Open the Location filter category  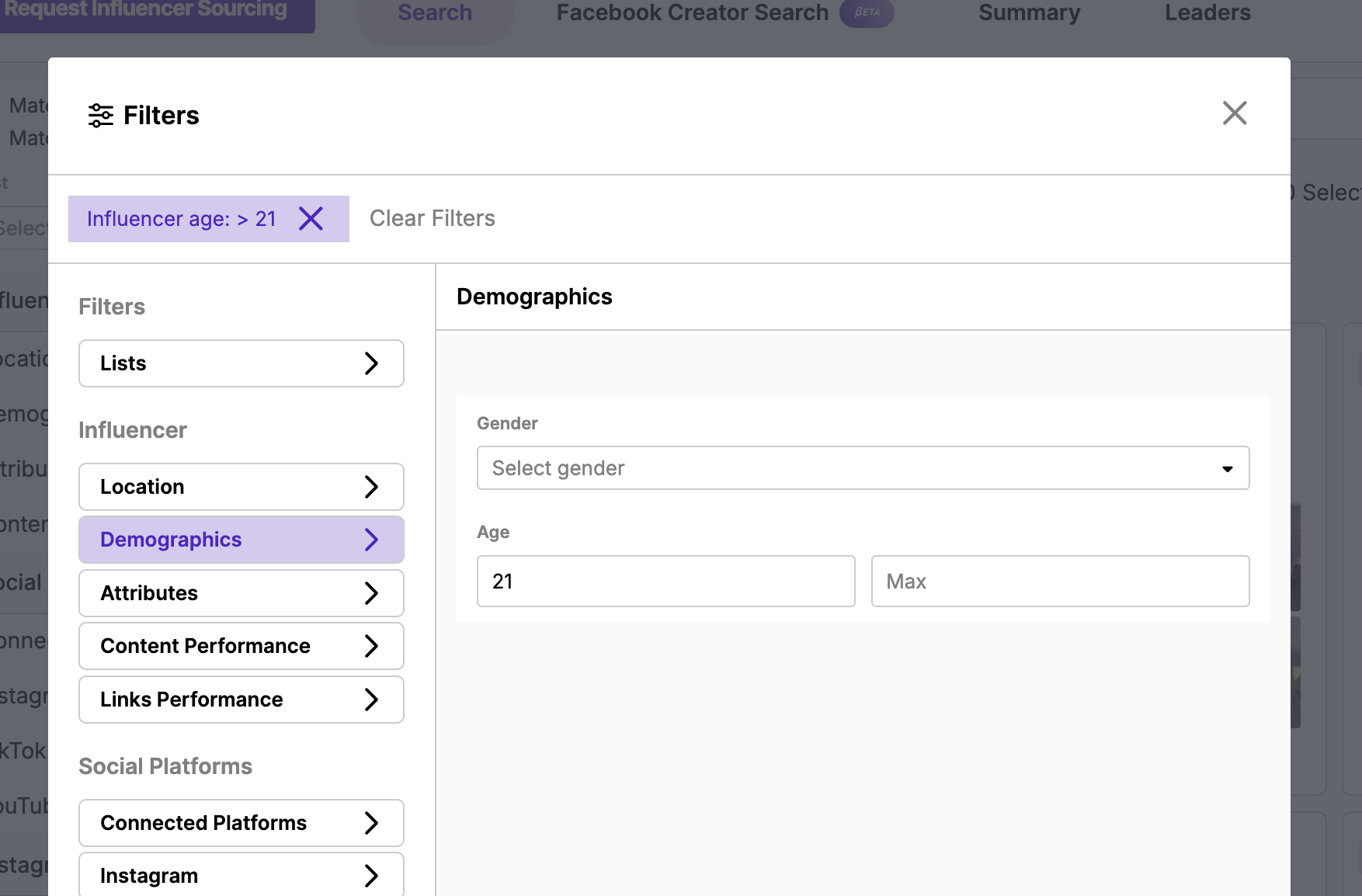tap(241, 487)
